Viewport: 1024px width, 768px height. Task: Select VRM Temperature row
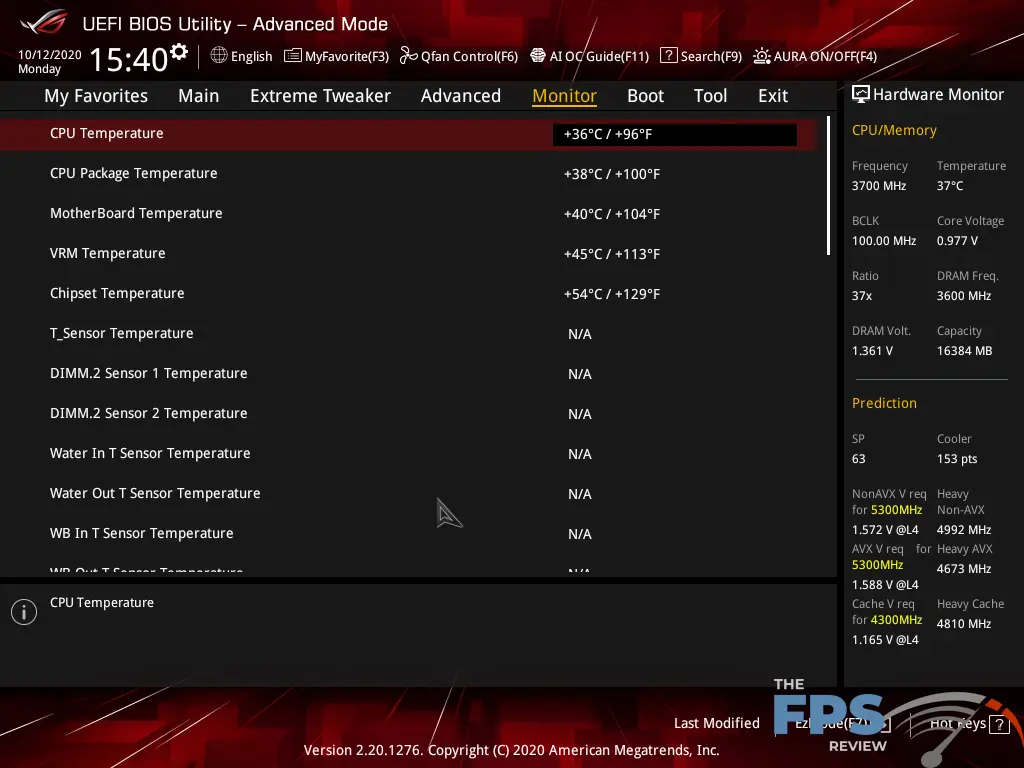click(408, 253)
